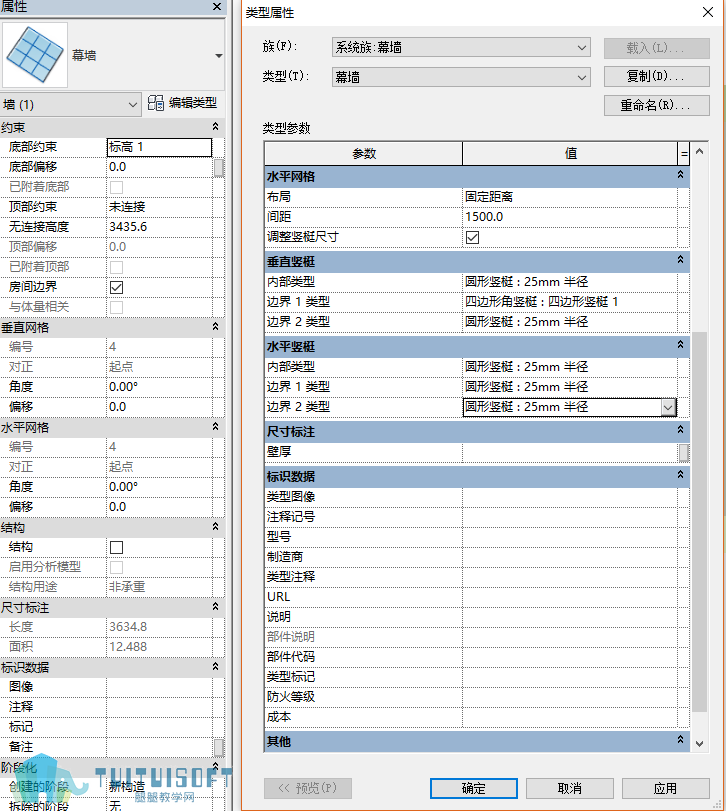
Task: Click the 确定 OK button
Action: pyautogui.click(x=474, y=788)
